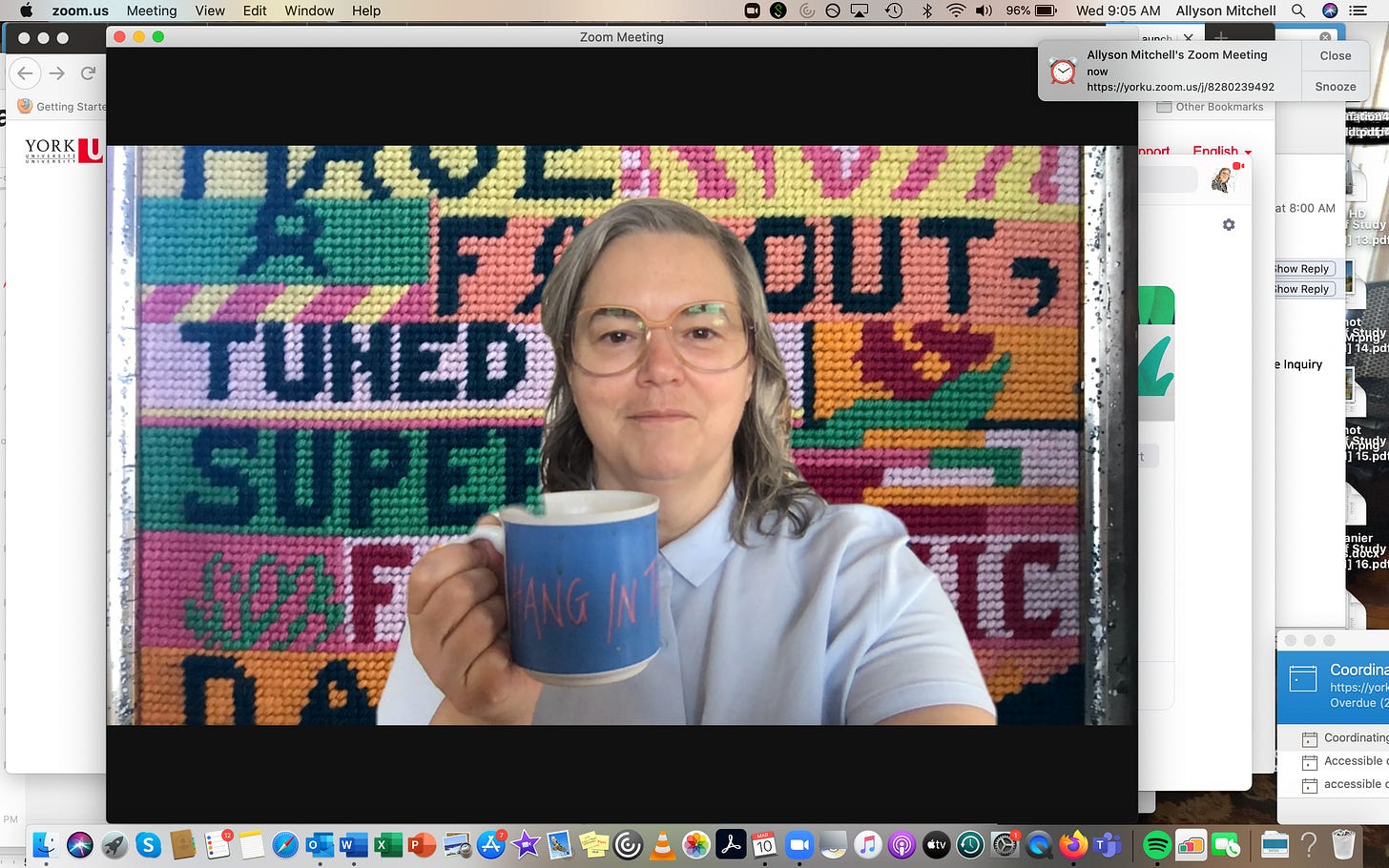Click Spotlight search magnifier in menu bar
This screenshot has width=1389, height=868.
[x=1298, y=10]
